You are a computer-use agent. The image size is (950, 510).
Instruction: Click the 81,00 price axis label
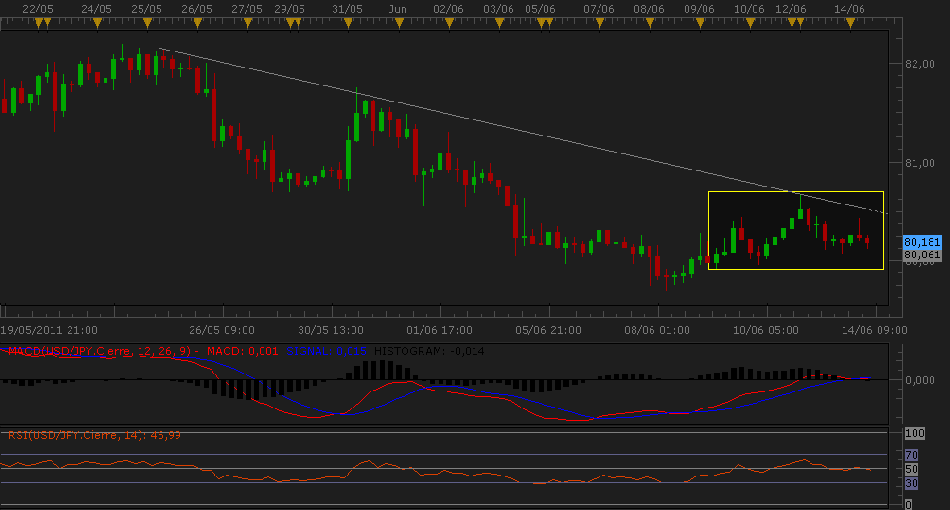[920, 163]
